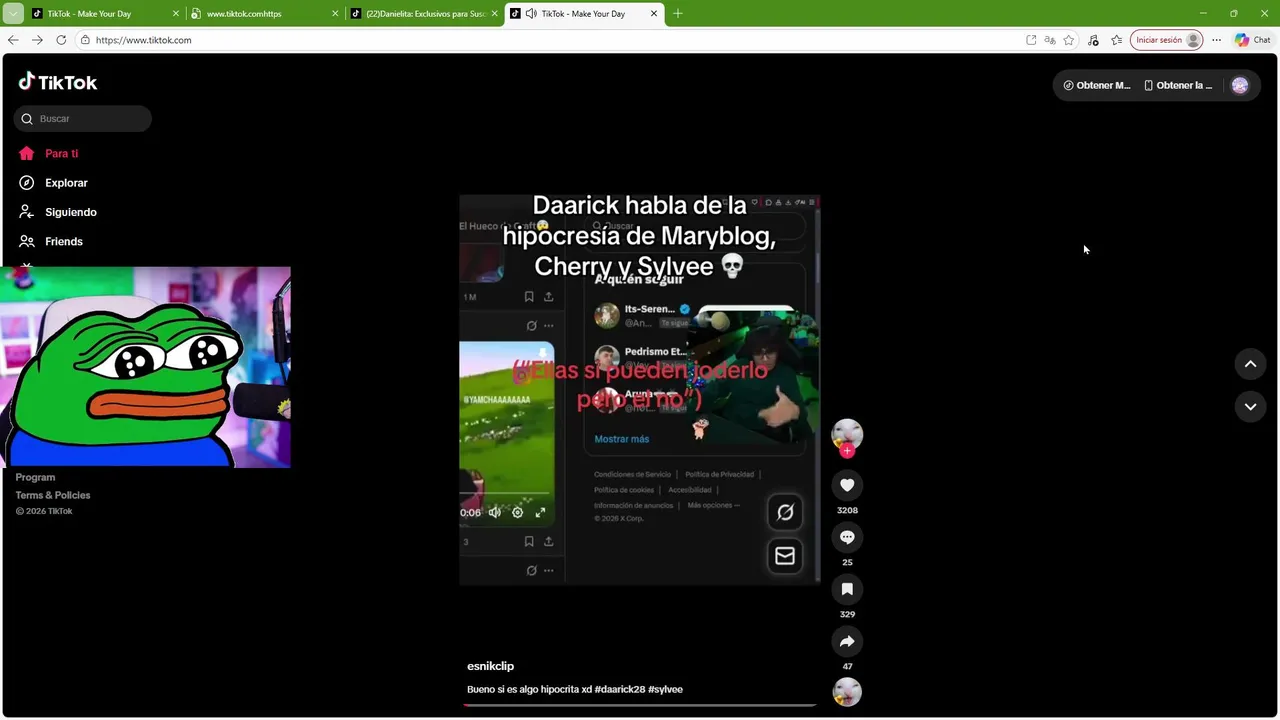Image resolution: width=1280 pixels, height=720 pixels.
Task: Open the tab actions dropdown
Action: (13, 14)
